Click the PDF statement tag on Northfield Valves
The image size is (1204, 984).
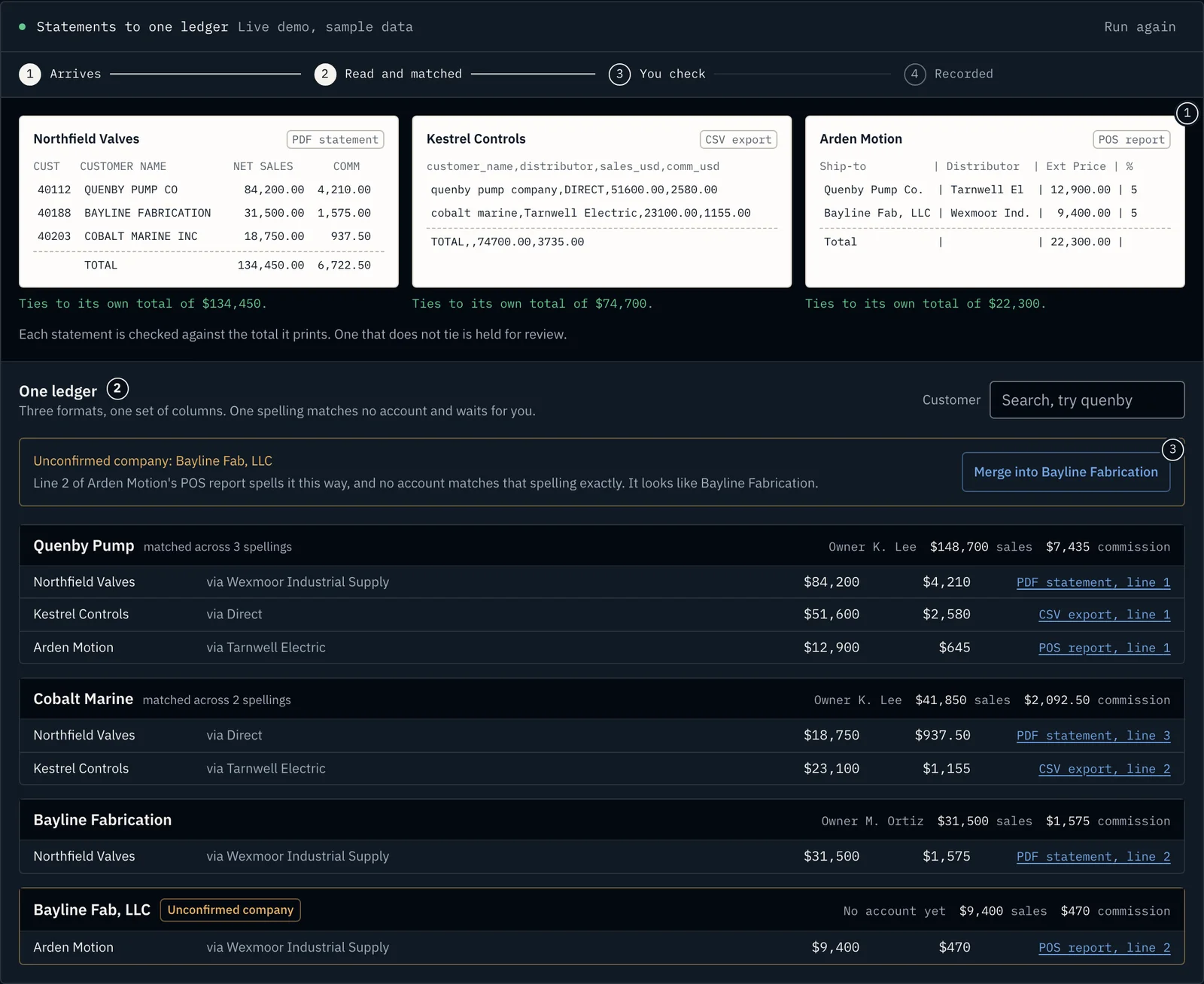click(335, 140)
